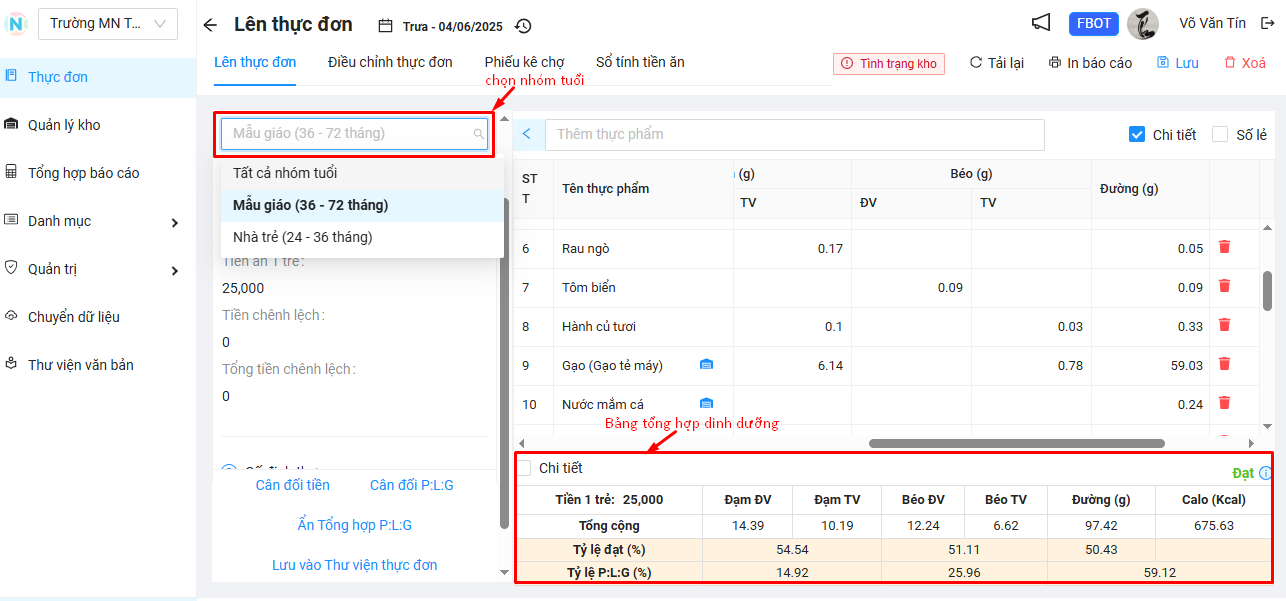Collapse the left panel with chevron button
Viewport: 1286px width, 601px height.
click(527, 134)
